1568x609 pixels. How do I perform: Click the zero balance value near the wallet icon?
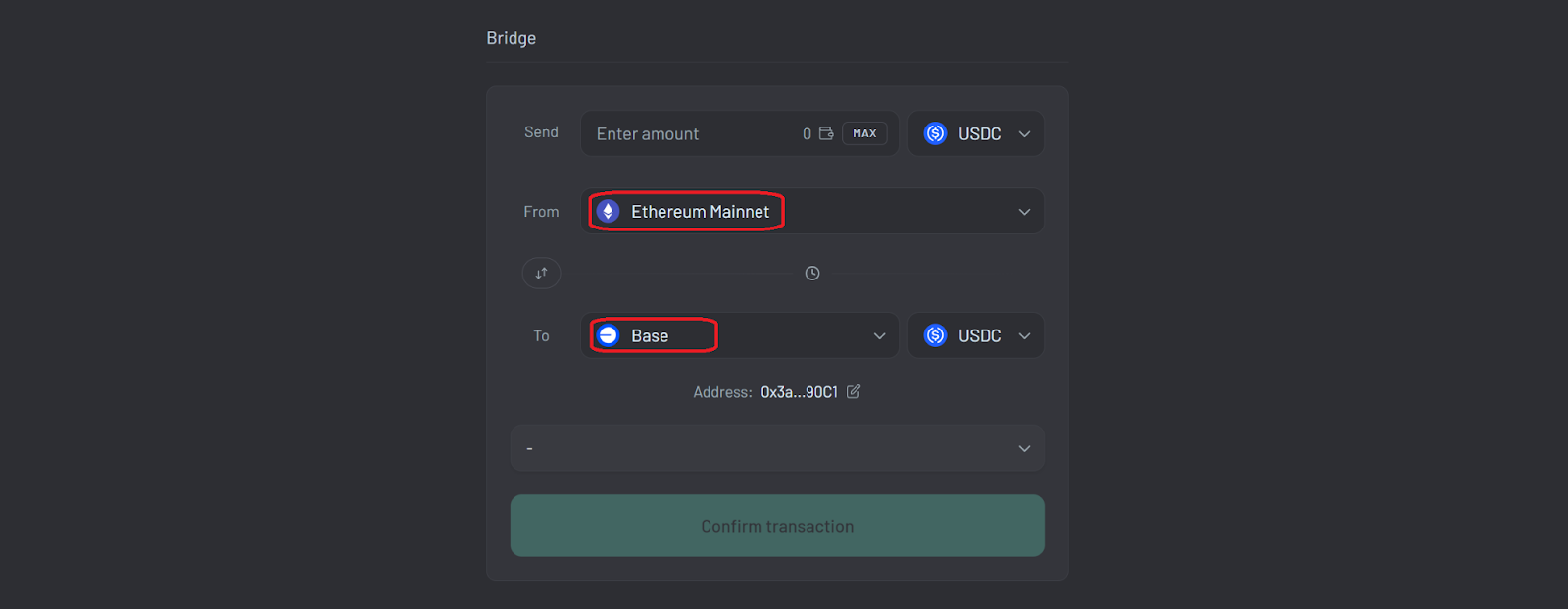click(x=806, y=133)
